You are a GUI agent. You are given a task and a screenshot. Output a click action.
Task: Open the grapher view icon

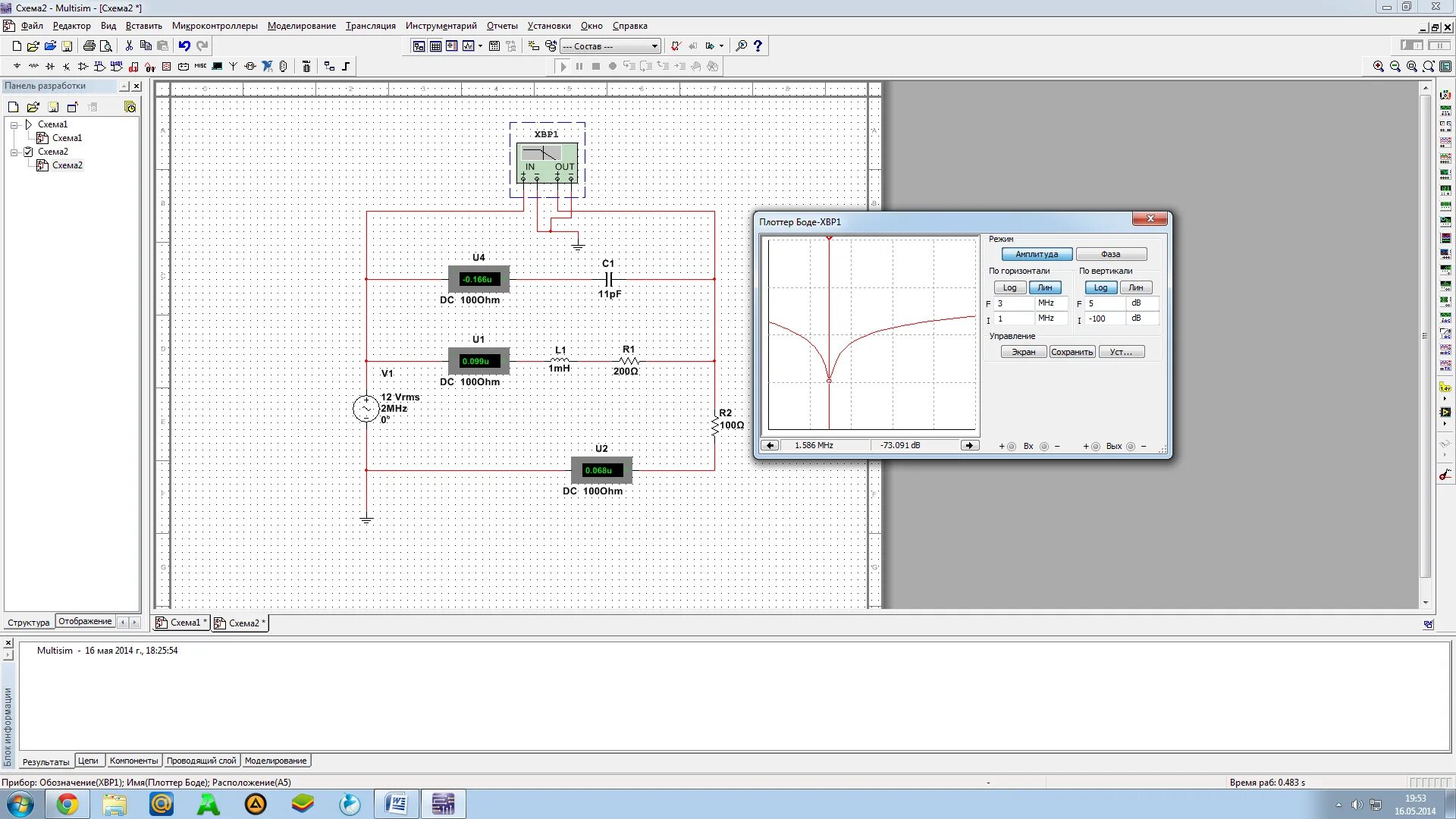(x=469, y=45)
